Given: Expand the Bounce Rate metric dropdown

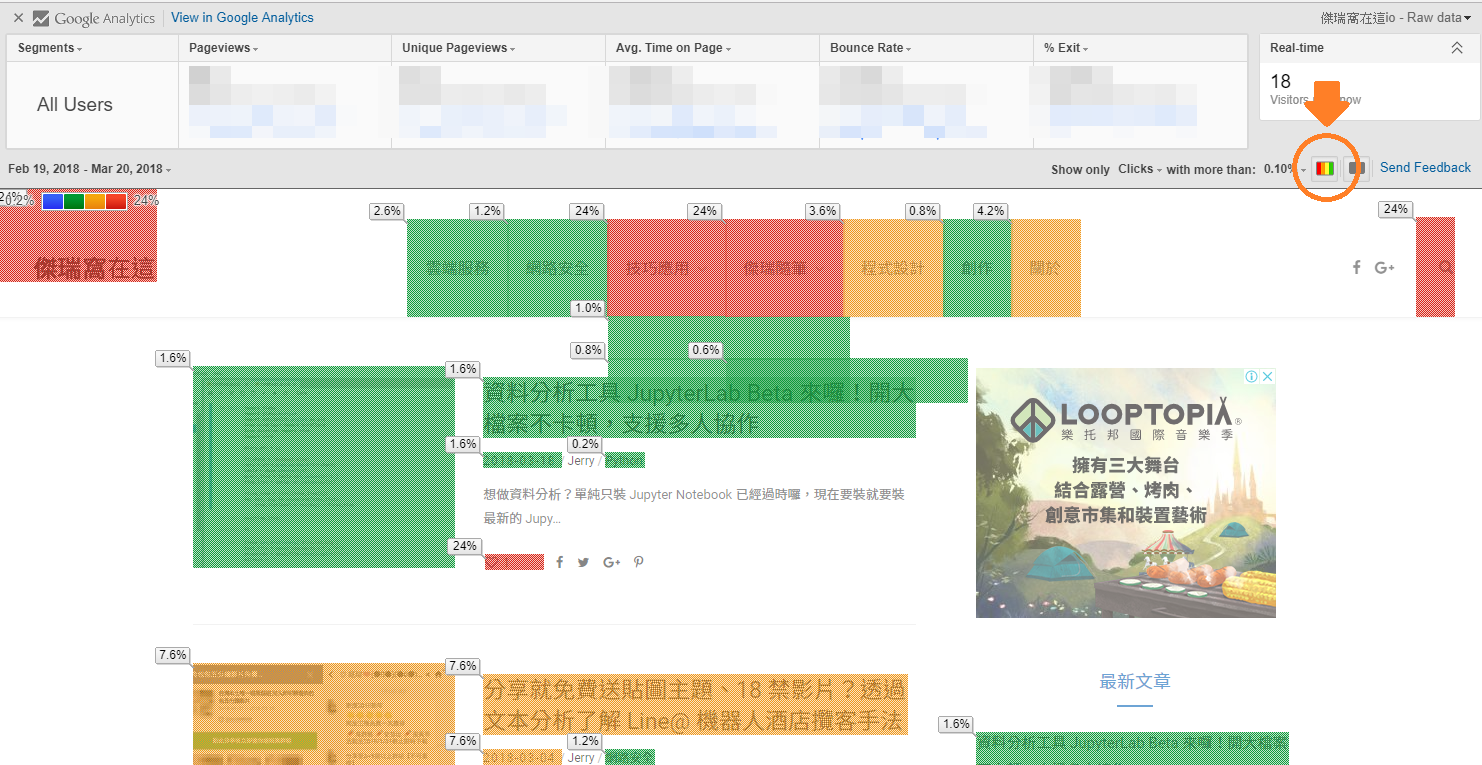Looking at the screenshot, I should (x=871, y=48).
